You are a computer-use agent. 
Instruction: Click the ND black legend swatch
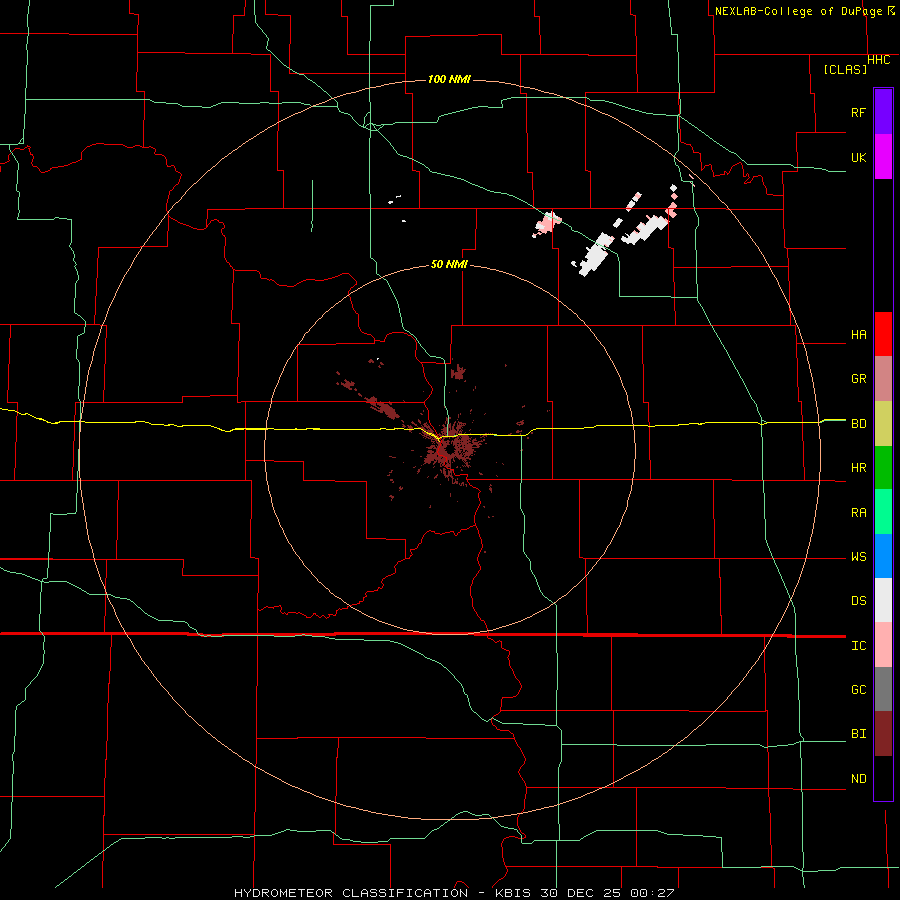pos(883,778)
